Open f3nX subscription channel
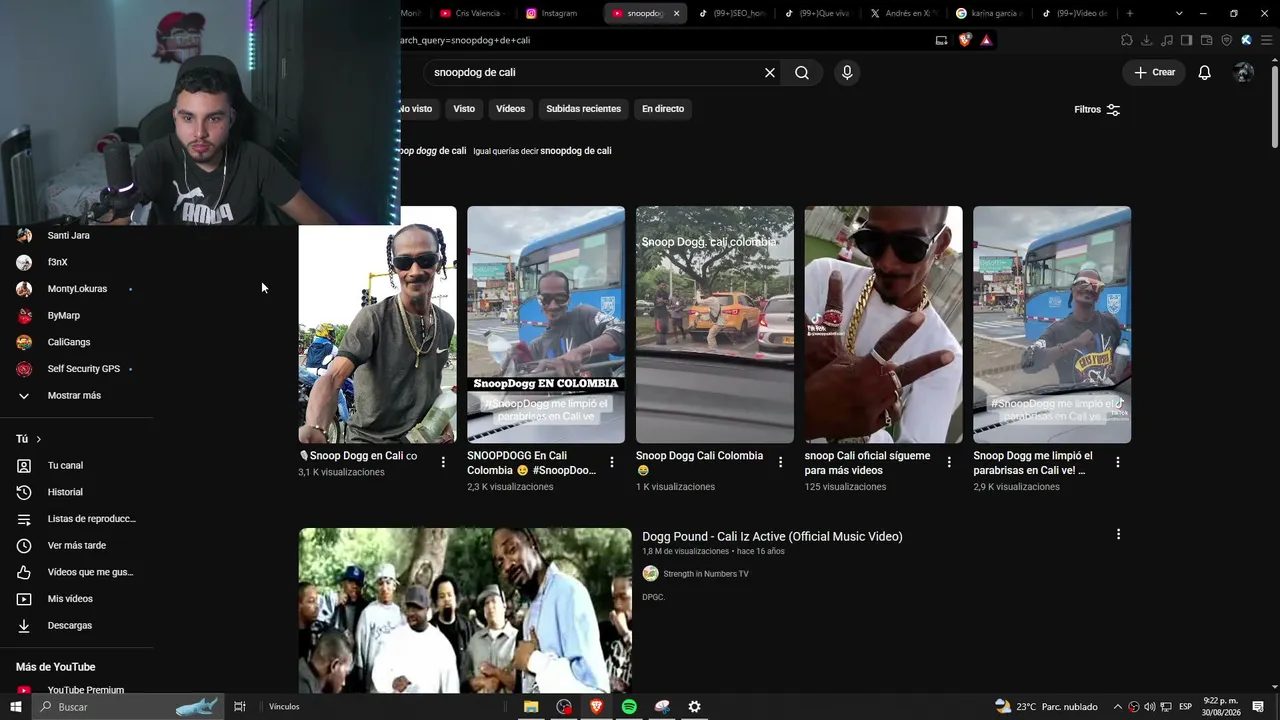Screen dimensions: 1280x720 tap(58, 262)
